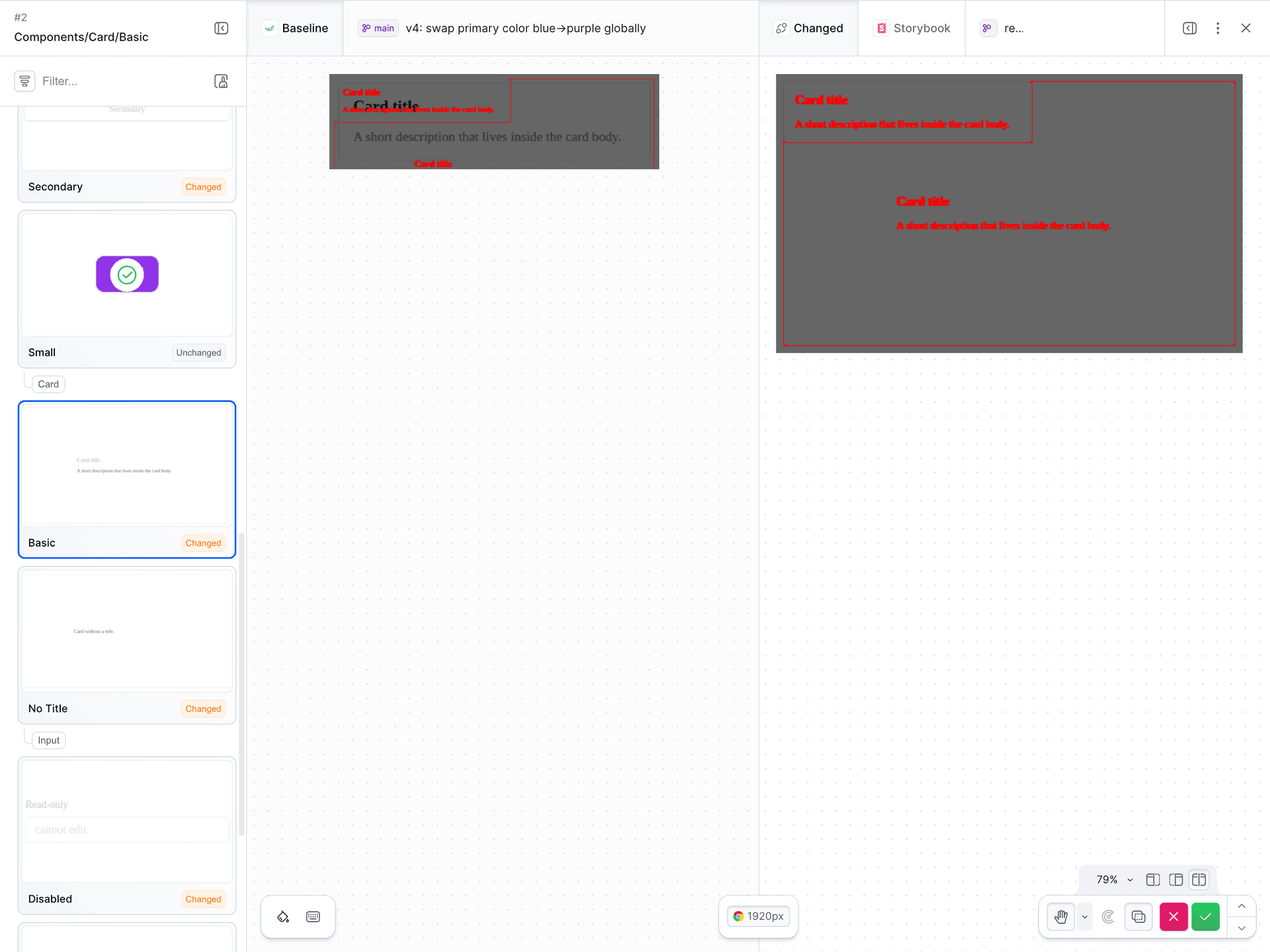This screenshot has height=952, width=1270.
Task: Click the changed diff image
Action: (1009, 214)
